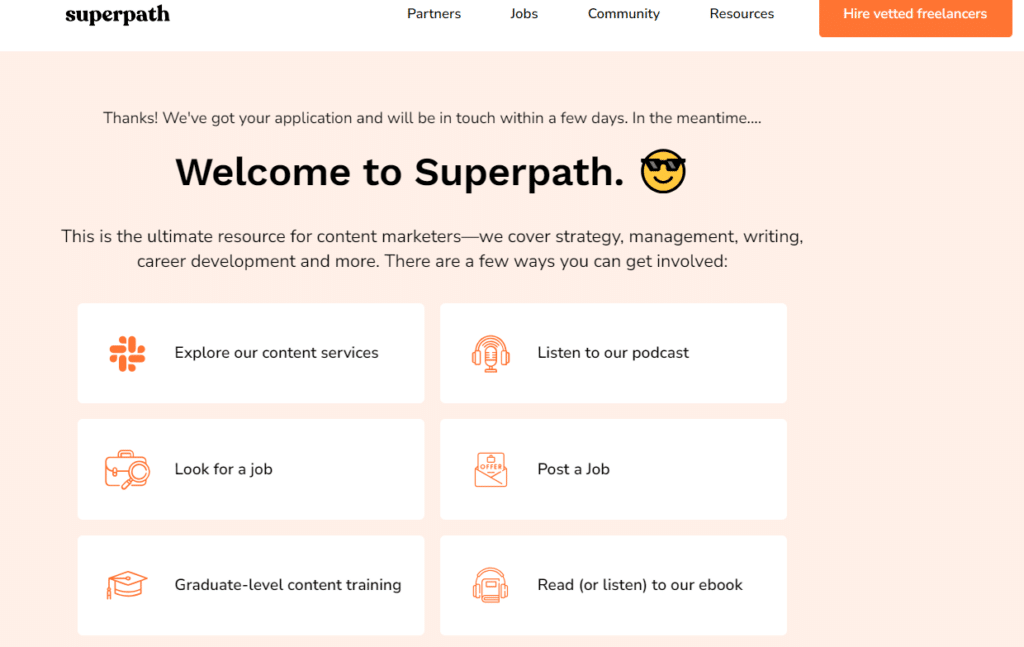This screenshot has height=647, width=1024.
Task: Open Read (or listen) to our ebook
Action: coord(640,584)
